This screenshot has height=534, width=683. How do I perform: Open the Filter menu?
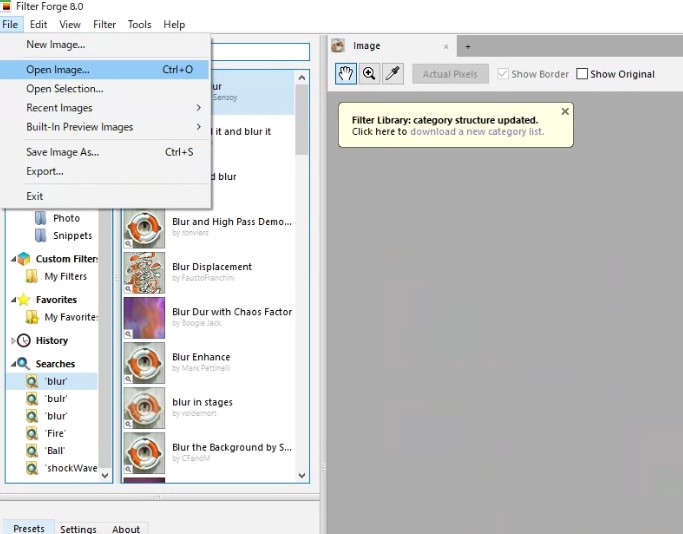click(105, 24)
